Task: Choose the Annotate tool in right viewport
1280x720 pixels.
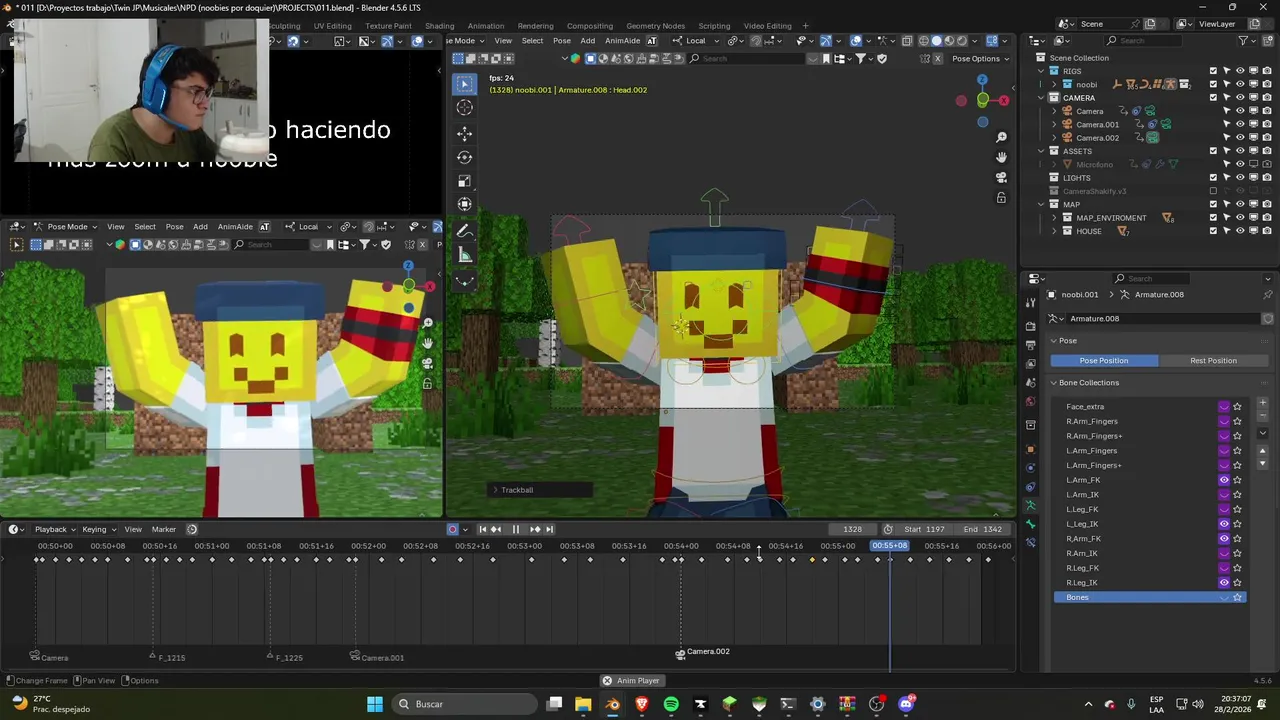Action: (465, 231)
